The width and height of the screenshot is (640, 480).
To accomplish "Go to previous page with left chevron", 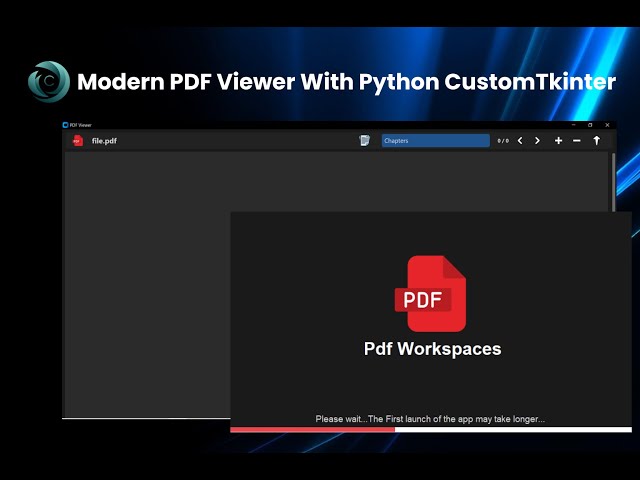I will click(520, 140).
